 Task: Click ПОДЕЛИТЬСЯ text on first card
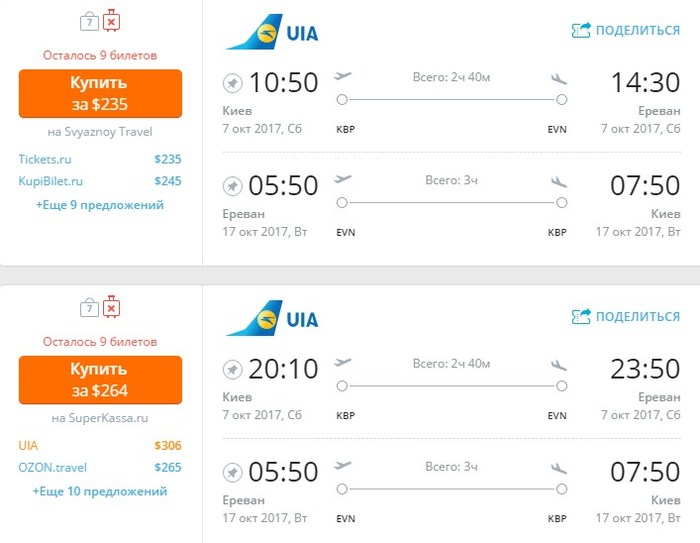[637, 30]
